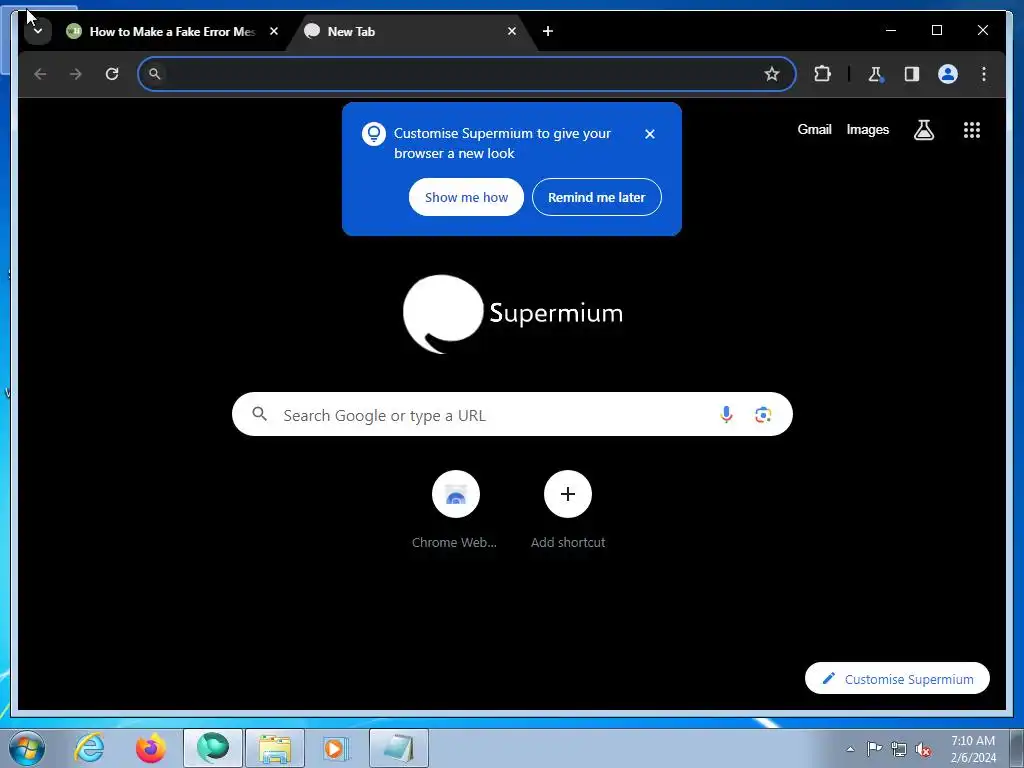Toggle the side panel

912,74
